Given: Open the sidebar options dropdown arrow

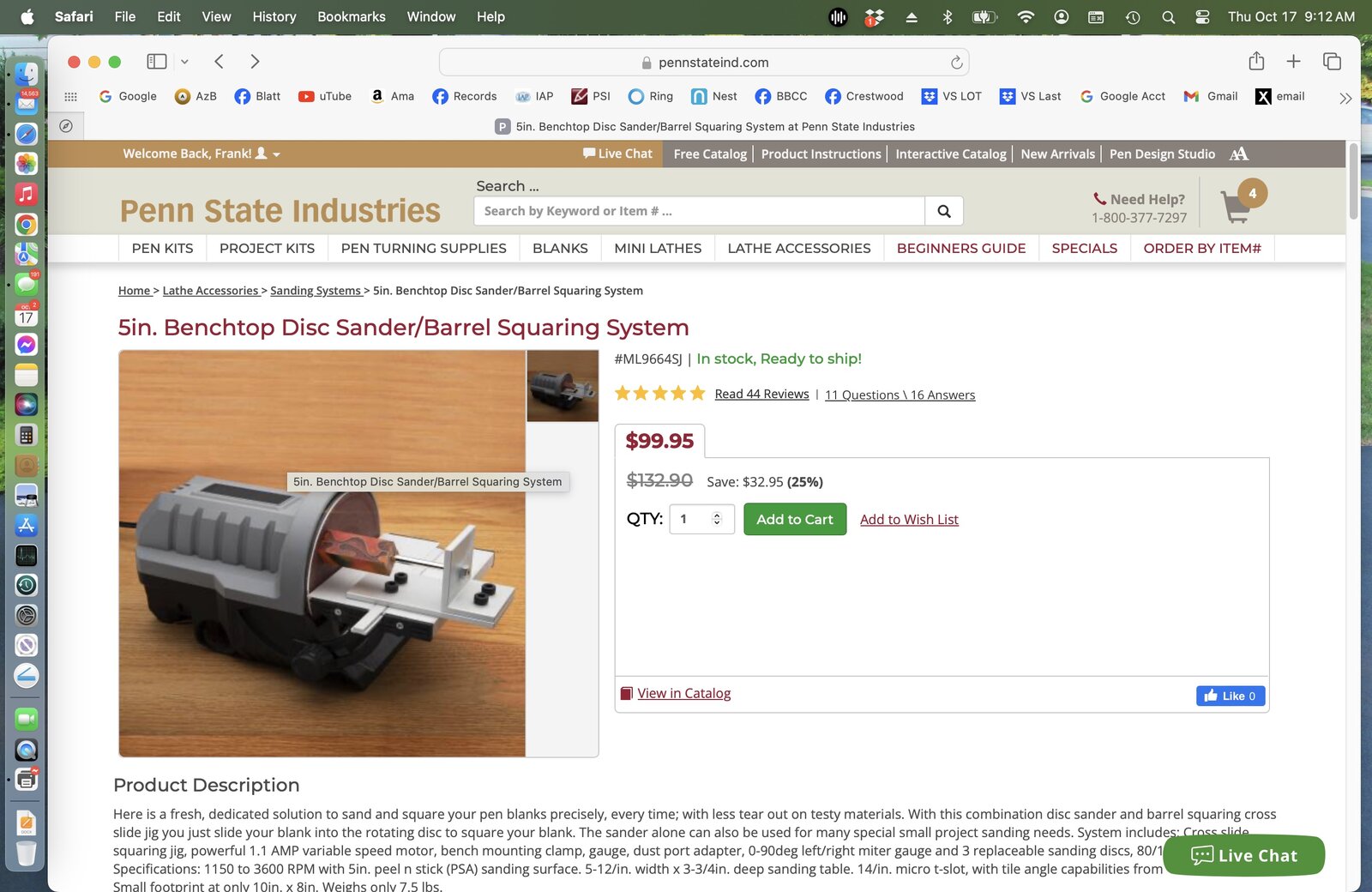Looking at the screenshot, I should coord(184,61).
